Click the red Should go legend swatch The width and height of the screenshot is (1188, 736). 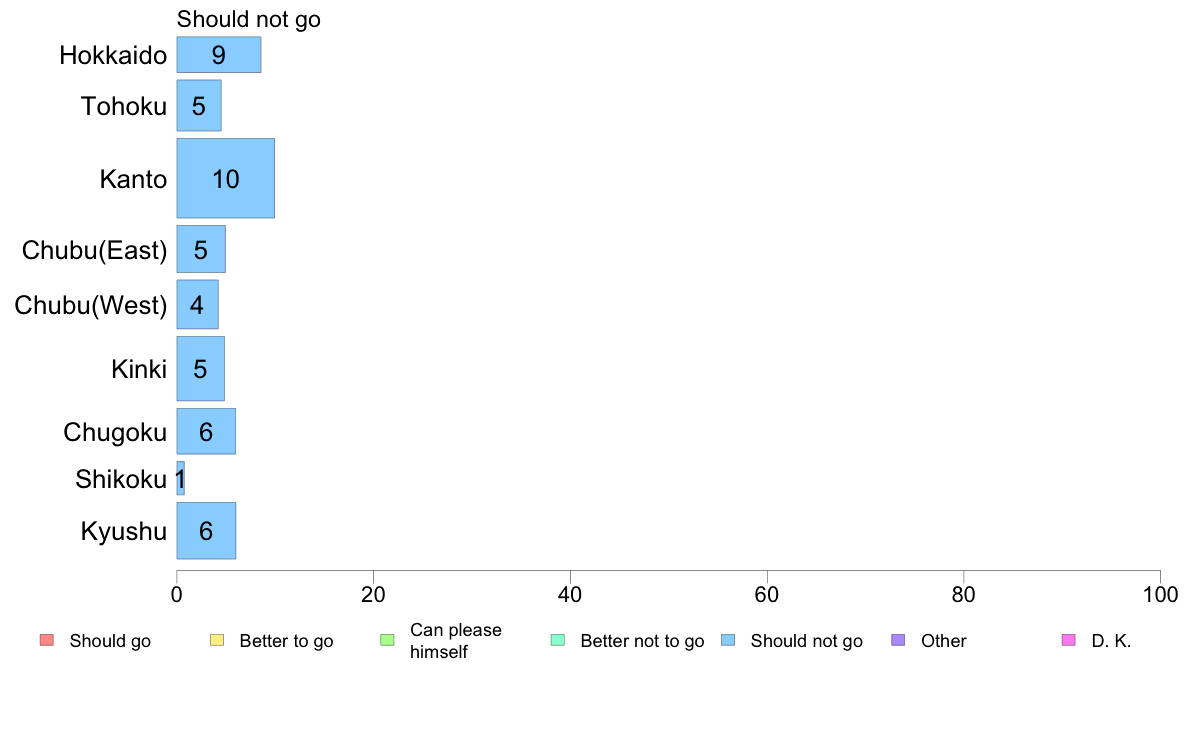coord(47,640)
